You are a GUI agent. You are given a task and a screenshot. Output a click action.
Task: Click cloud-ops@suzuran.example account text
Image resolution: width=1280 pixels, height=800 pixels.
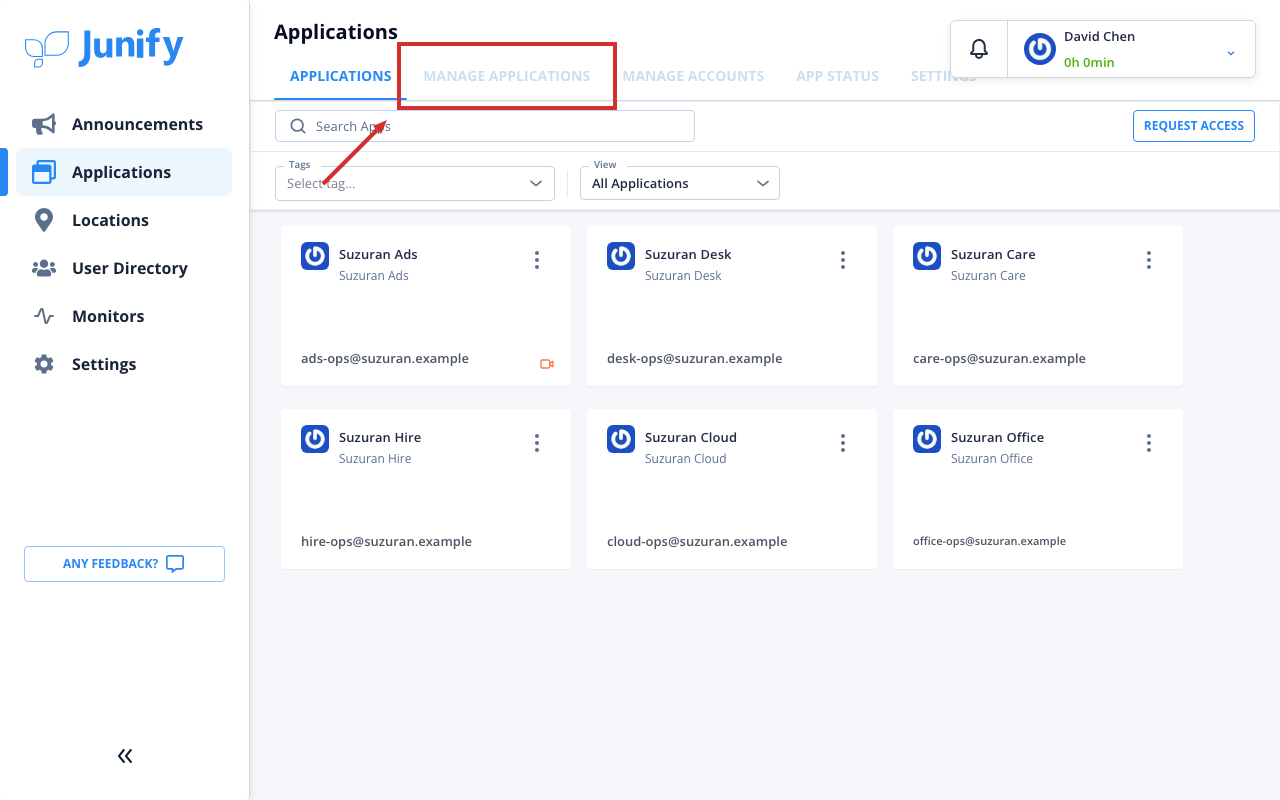coord(697,541)
